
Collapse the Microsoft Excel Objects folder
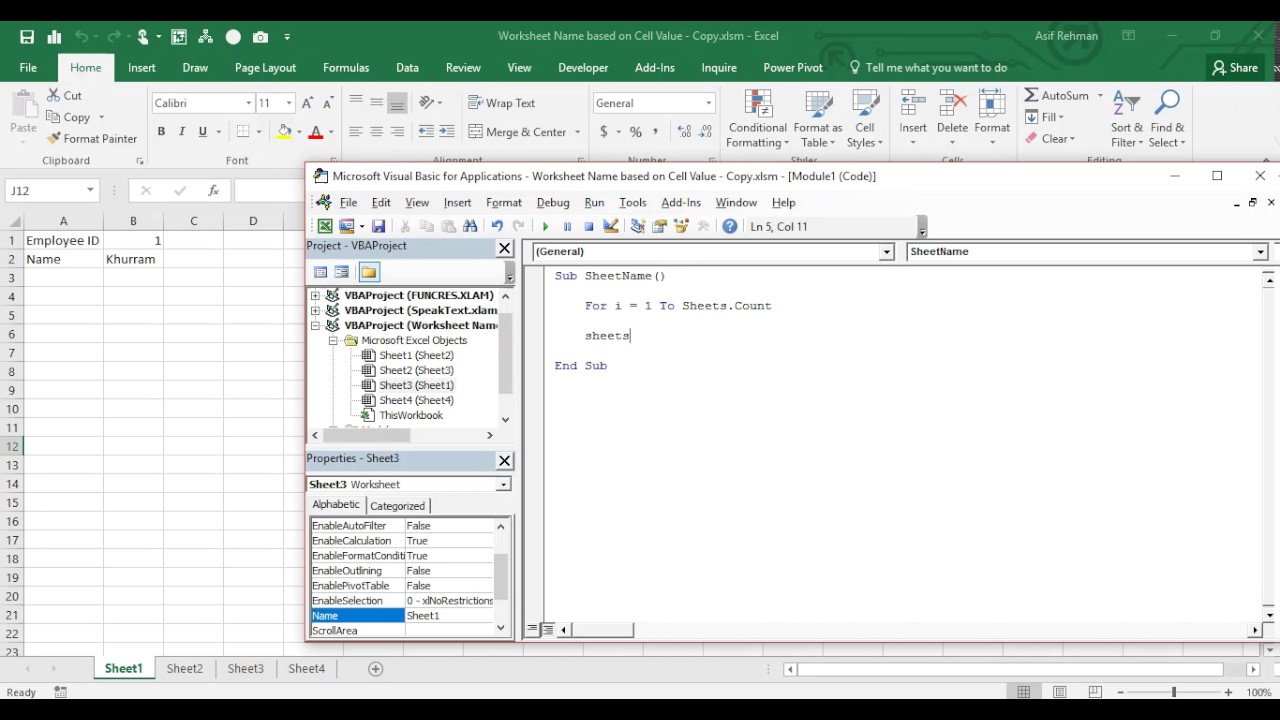[333, 341]
